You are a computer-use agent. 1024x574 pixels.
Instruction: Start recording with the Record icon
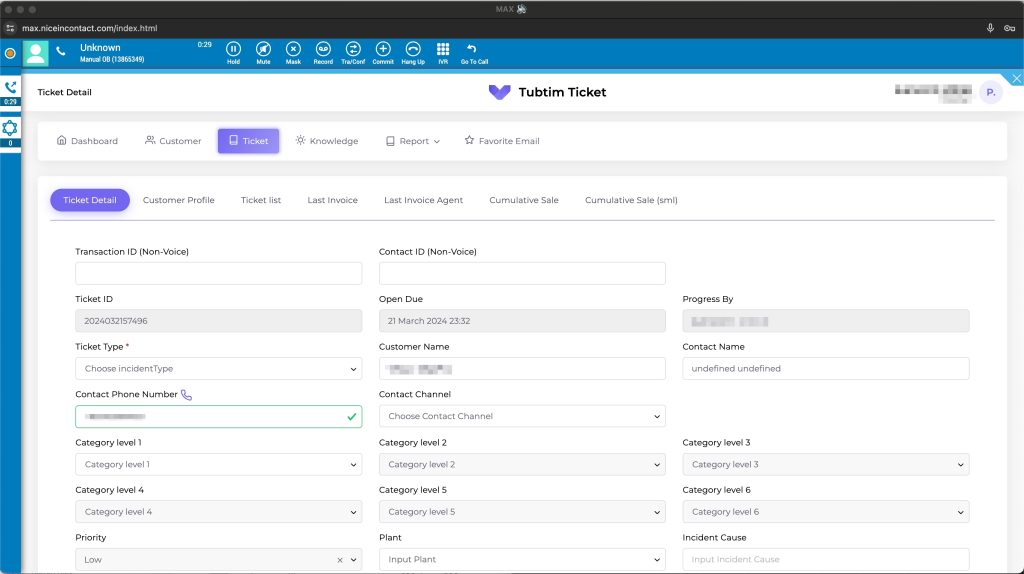click(x=323, y=49)
